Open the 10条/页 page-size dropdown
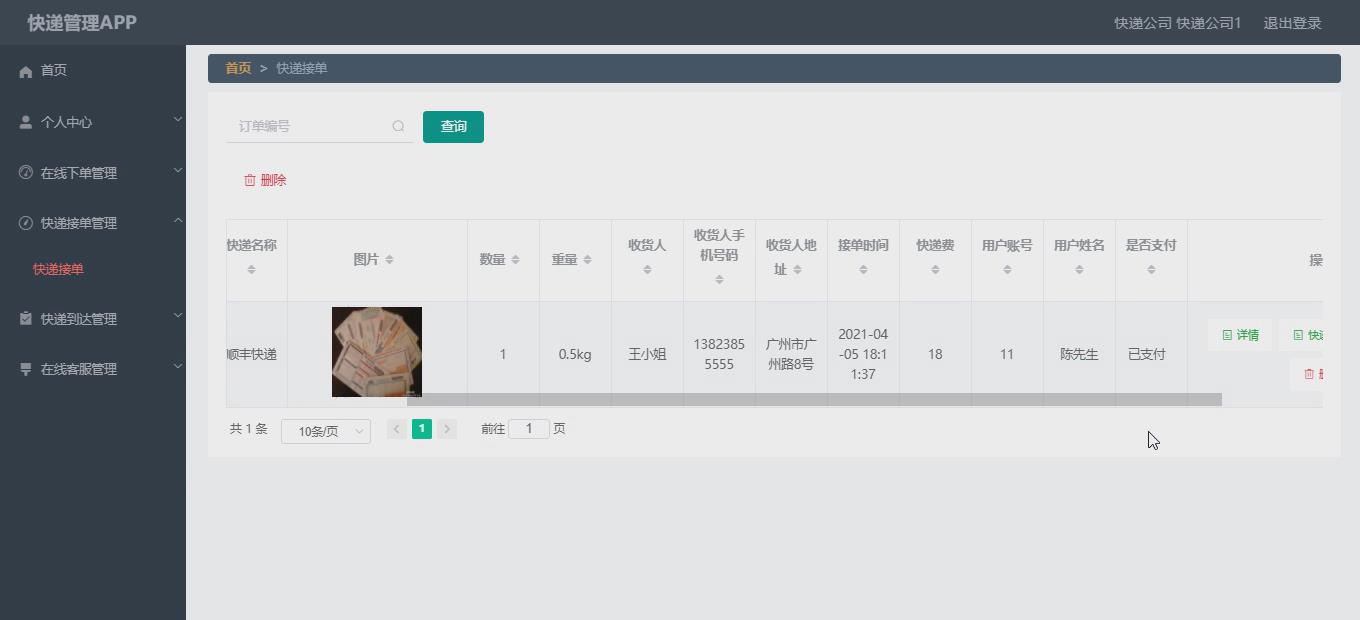This screenshot has height=620, width=1360. (325, 430)
